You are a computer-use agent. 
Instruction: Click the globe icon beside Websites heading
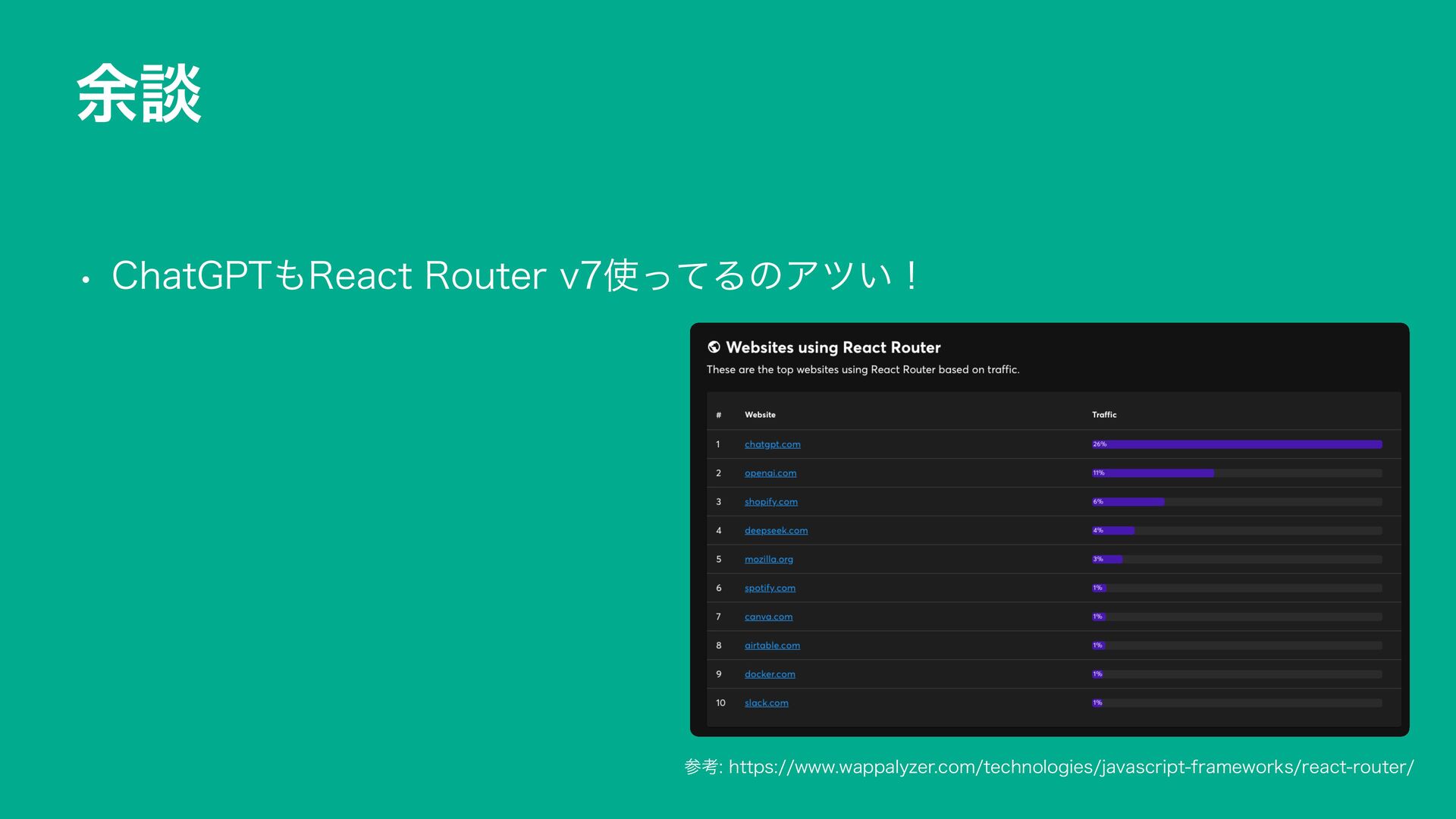(x=714, y=347)
